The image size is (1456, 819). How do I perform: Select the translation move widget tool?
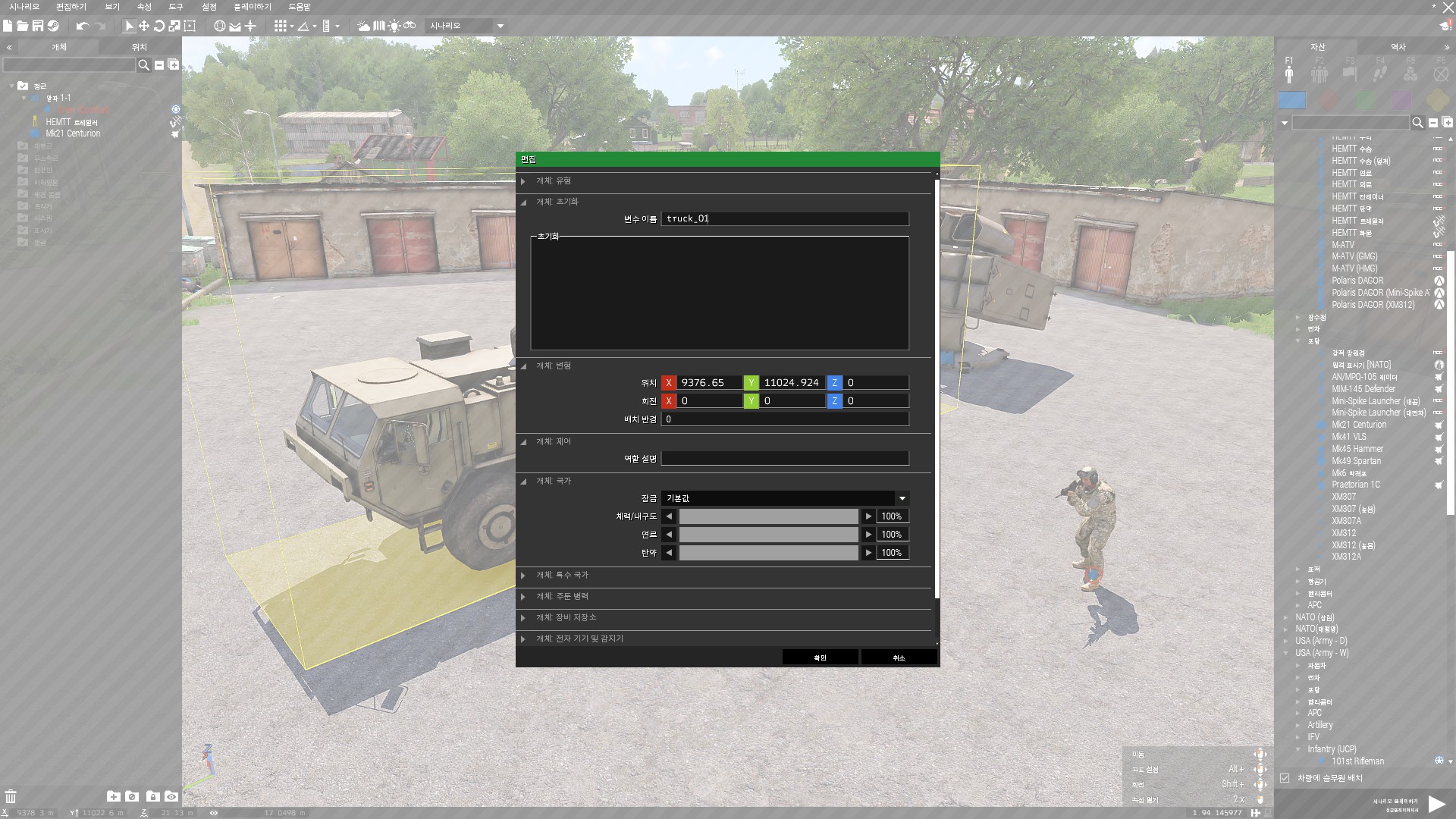coord(144,26)
